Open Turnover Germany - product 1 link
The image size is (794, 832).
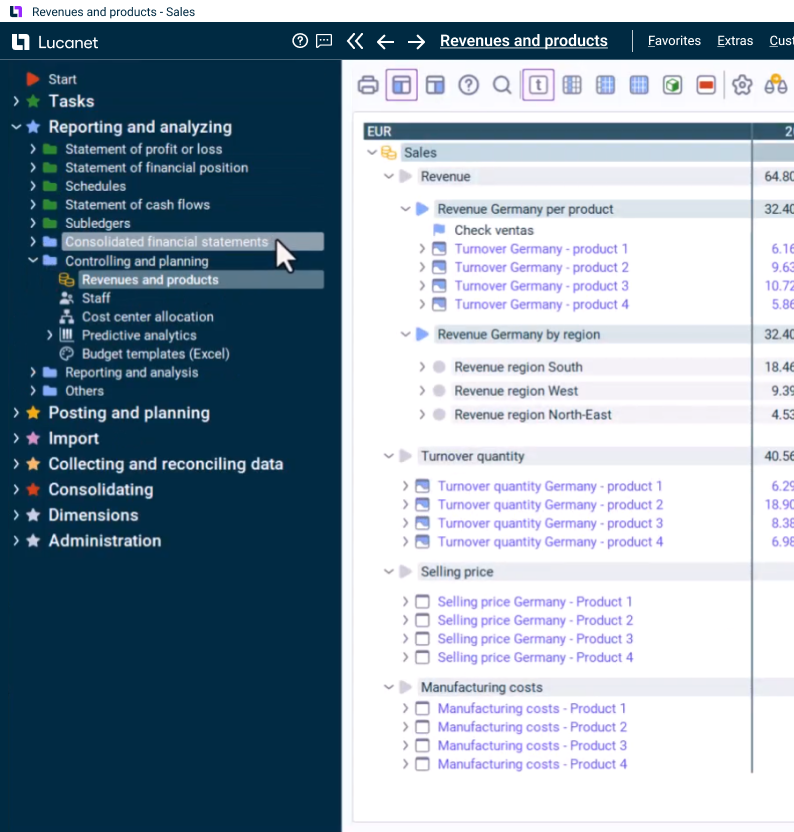pyautogui.click(x=541, y=249)
